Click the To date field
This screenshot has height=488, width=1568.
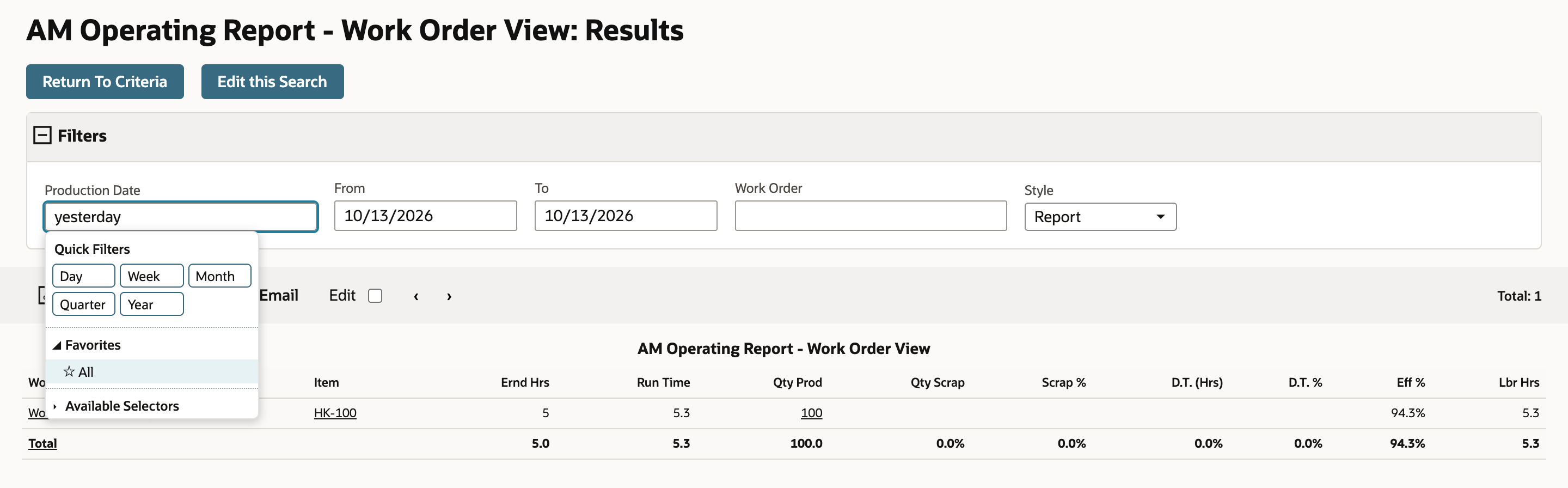click(626, 216)
